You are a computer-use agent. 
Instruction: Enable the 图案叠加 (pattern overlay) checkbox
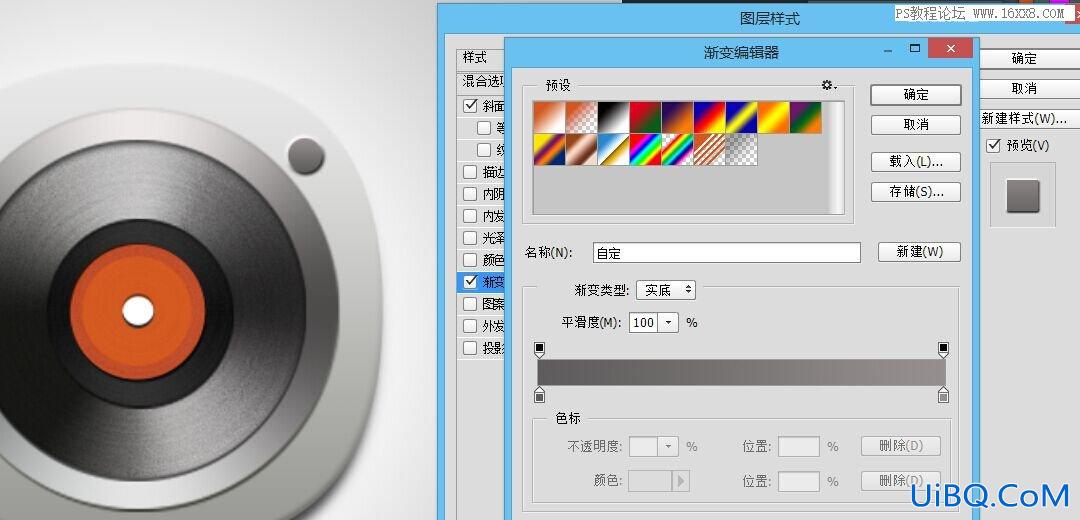click(470, 304)
